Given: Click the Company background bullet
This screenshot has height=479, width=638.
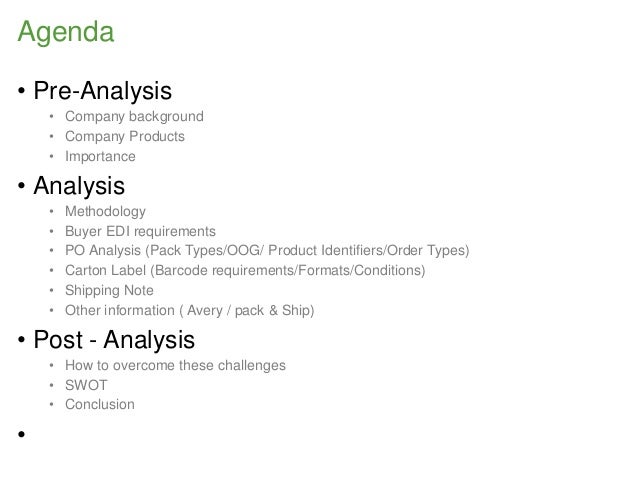Looking at the screenshot, I should (134, 116).
